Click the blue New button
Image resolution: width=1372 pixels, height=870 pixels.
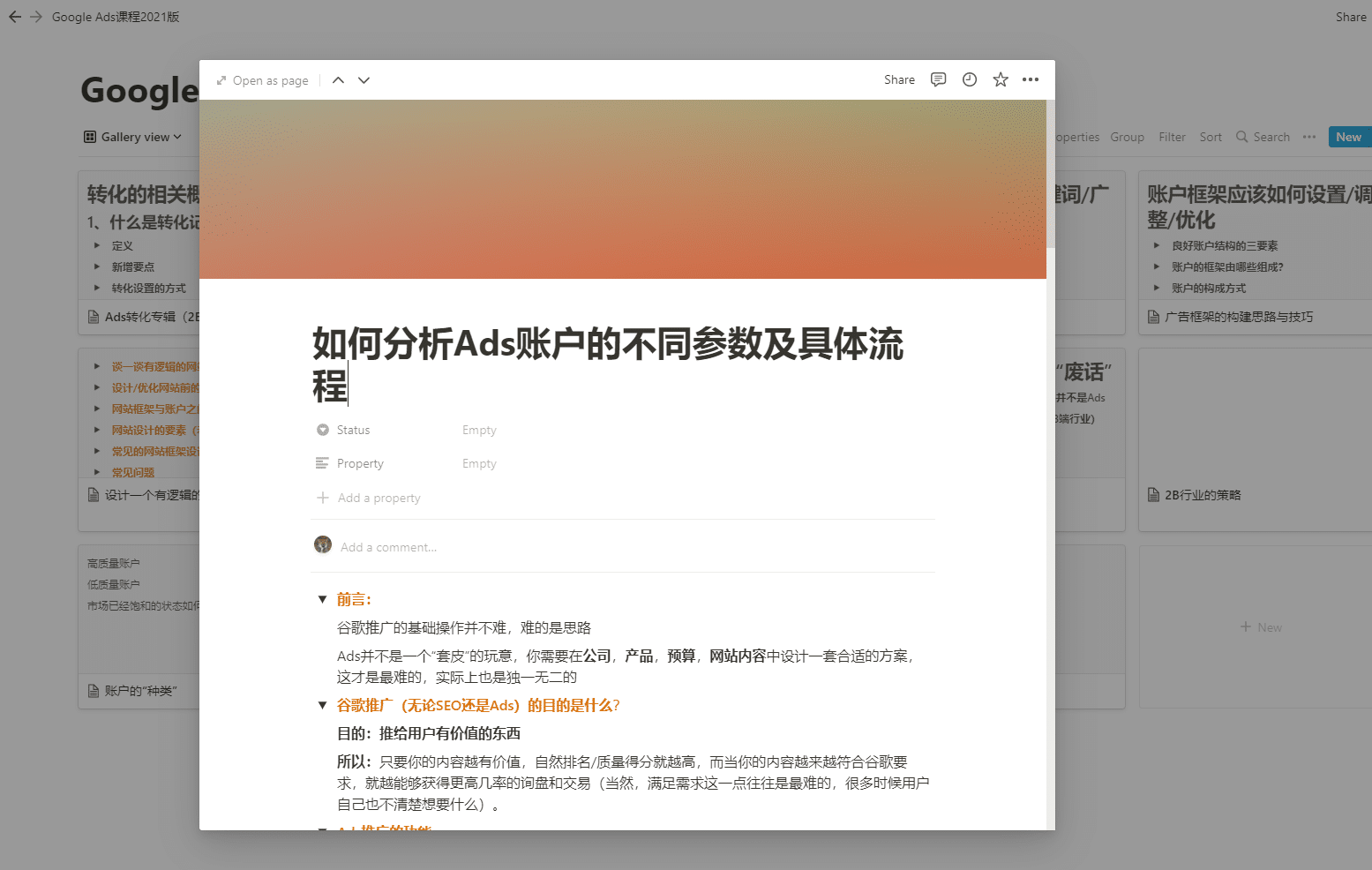point(1348,137)
